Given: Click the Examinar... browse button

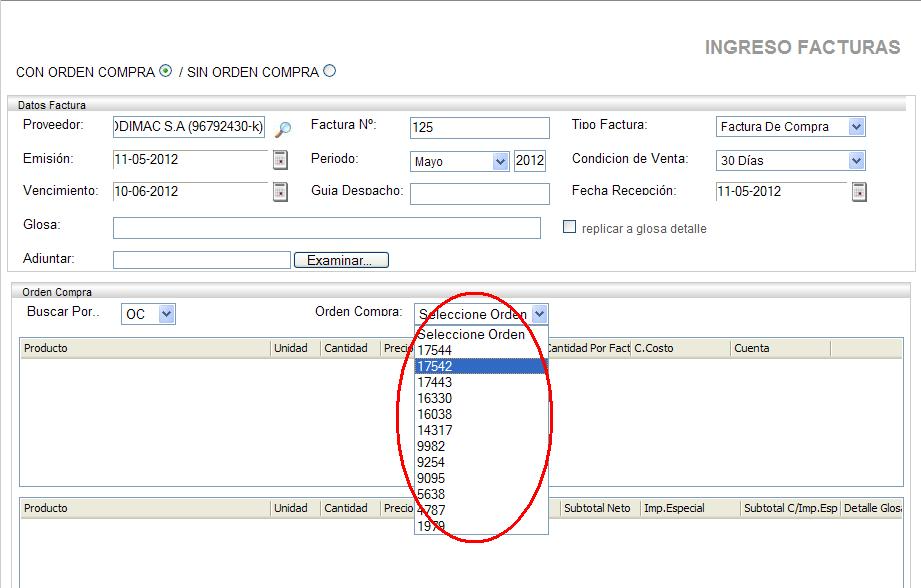Looking at the screenshot, I should [341, 260].
